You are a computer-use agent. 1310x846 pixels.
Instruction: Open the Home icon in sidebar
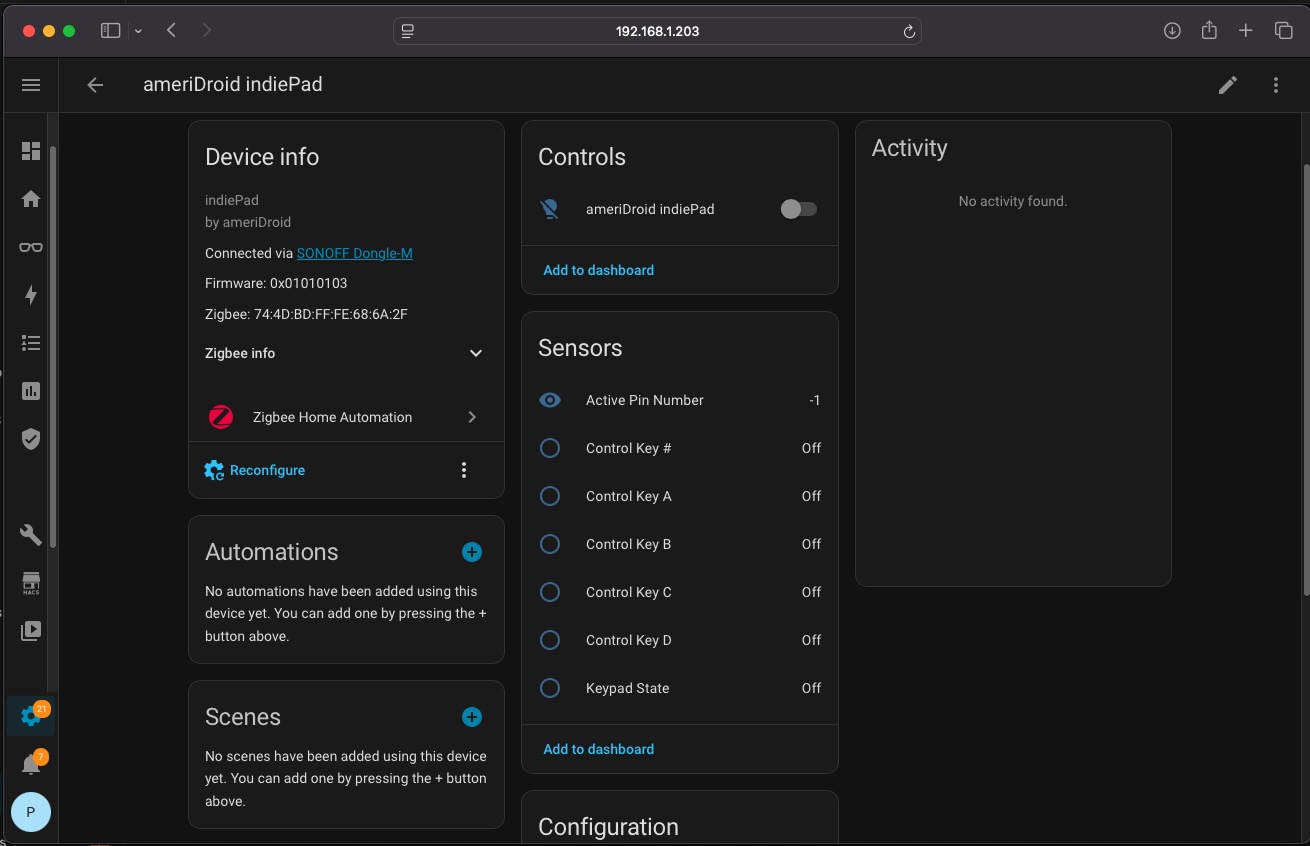click(x=31, y=199)
